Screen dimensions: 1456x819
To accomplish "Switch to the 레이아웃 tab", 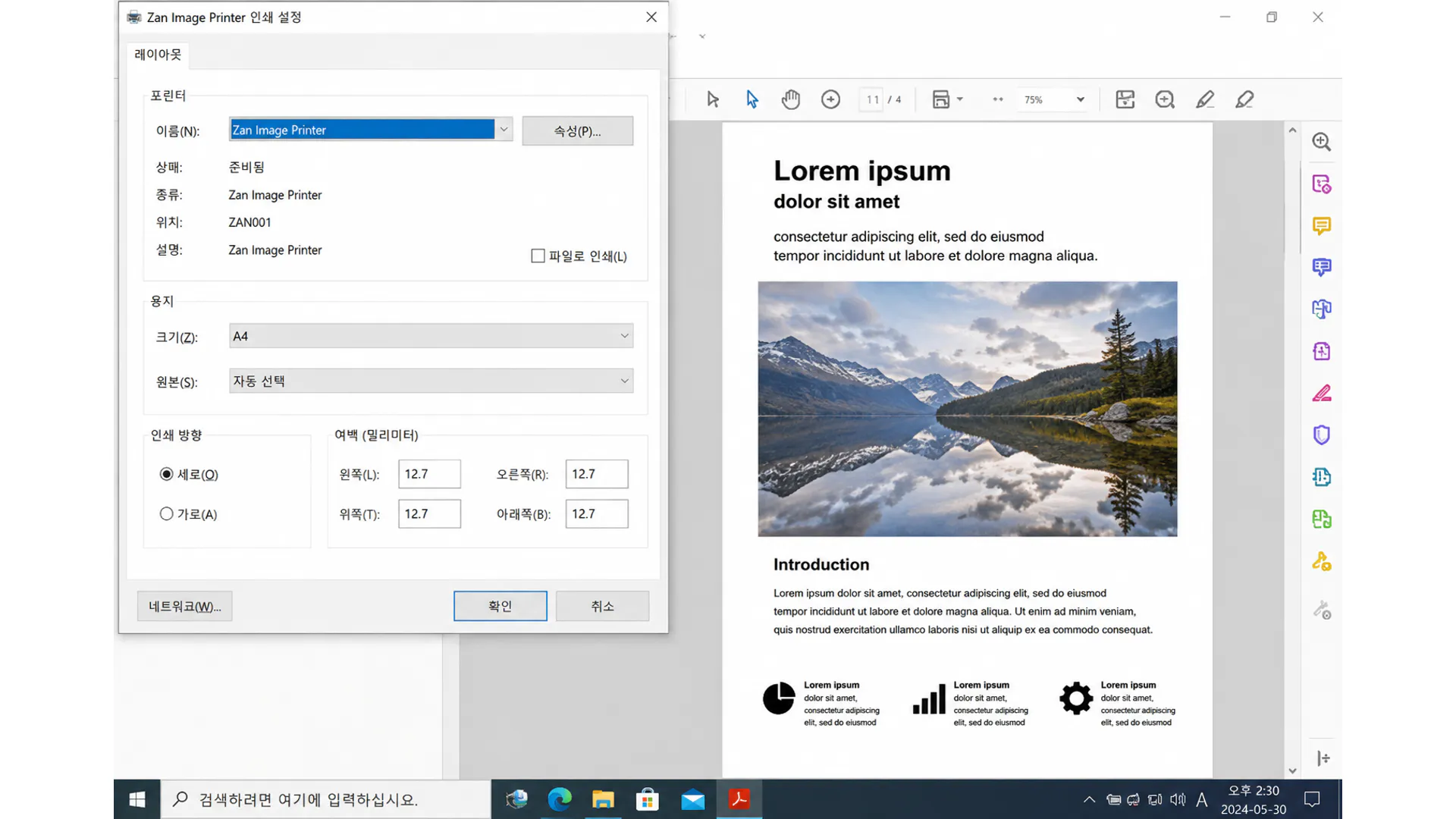I will click(158, 55).
